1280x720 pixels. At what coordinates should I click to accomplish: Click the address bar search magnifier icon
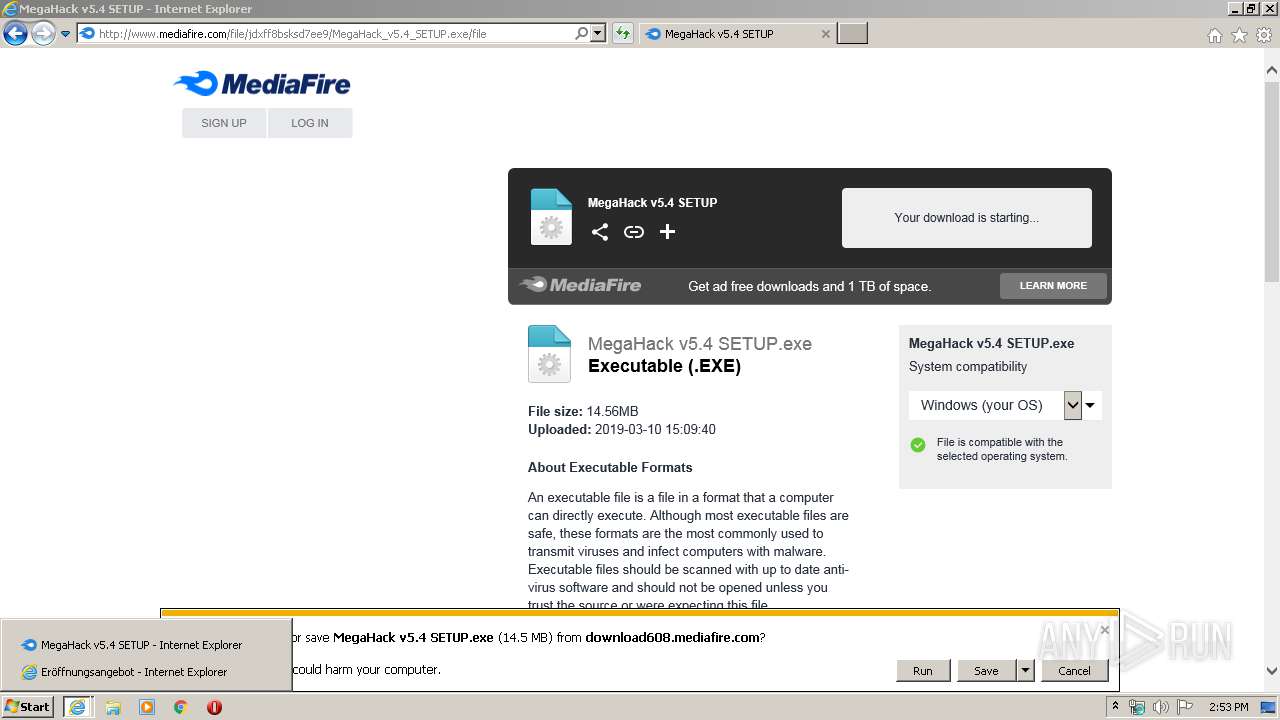pos(581,34)
